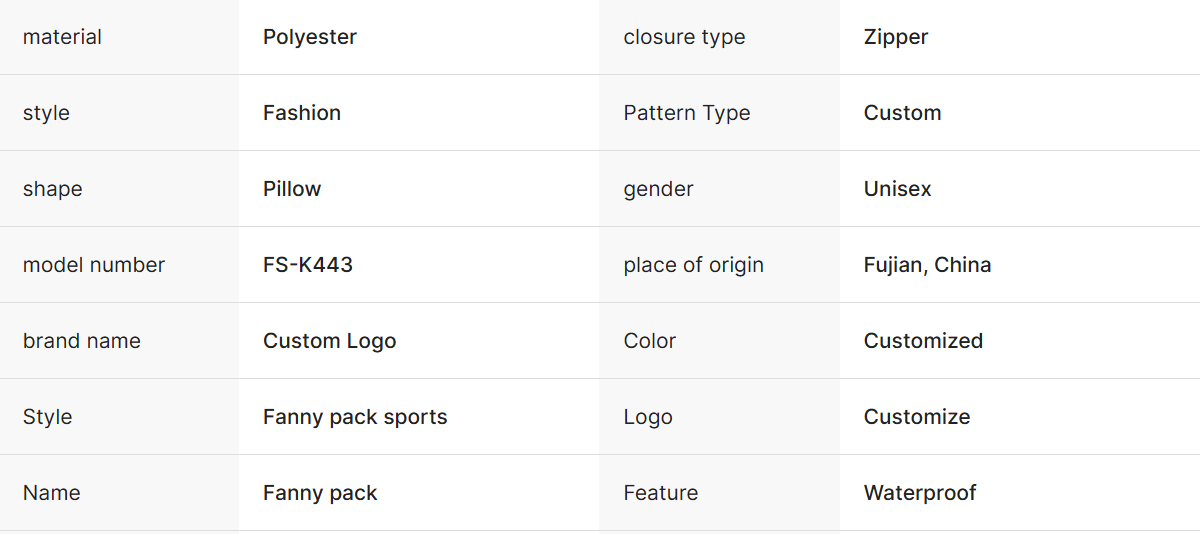Select the 'Pillow' shape value

[292, 189]
